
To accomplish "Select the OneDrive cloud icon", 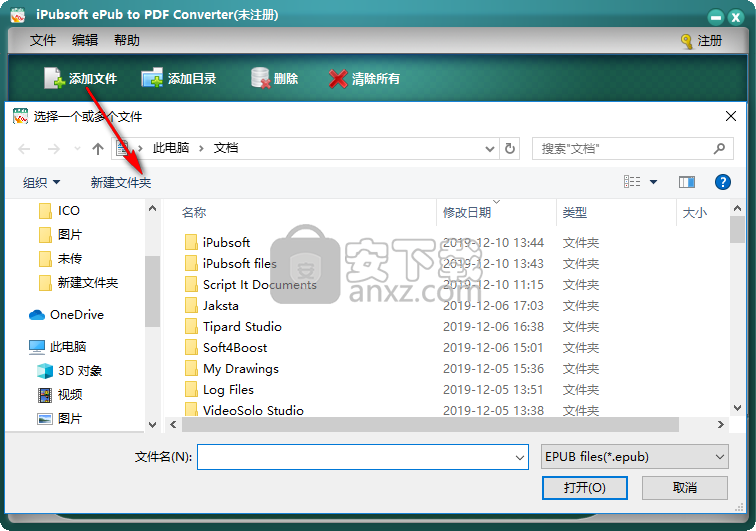I will 37,315.
